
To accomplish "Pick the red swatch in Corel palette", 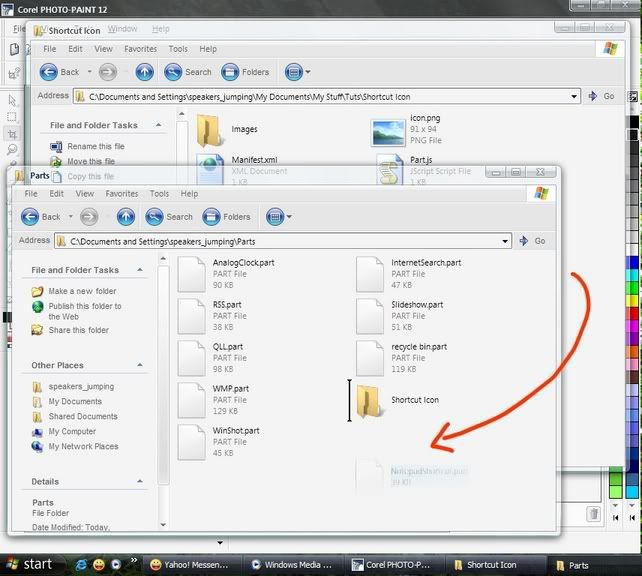I will tap(632, 315).
